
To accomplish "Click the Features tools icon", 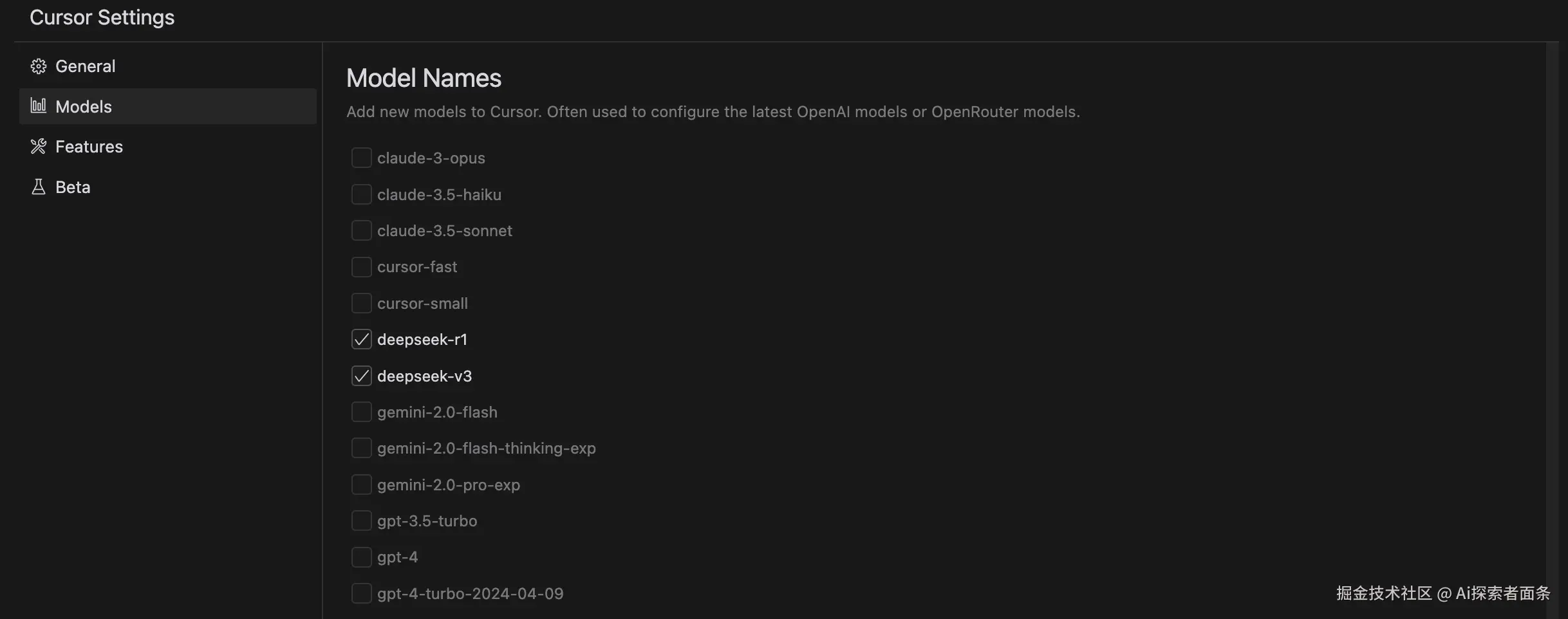I will tap(39, 147).
